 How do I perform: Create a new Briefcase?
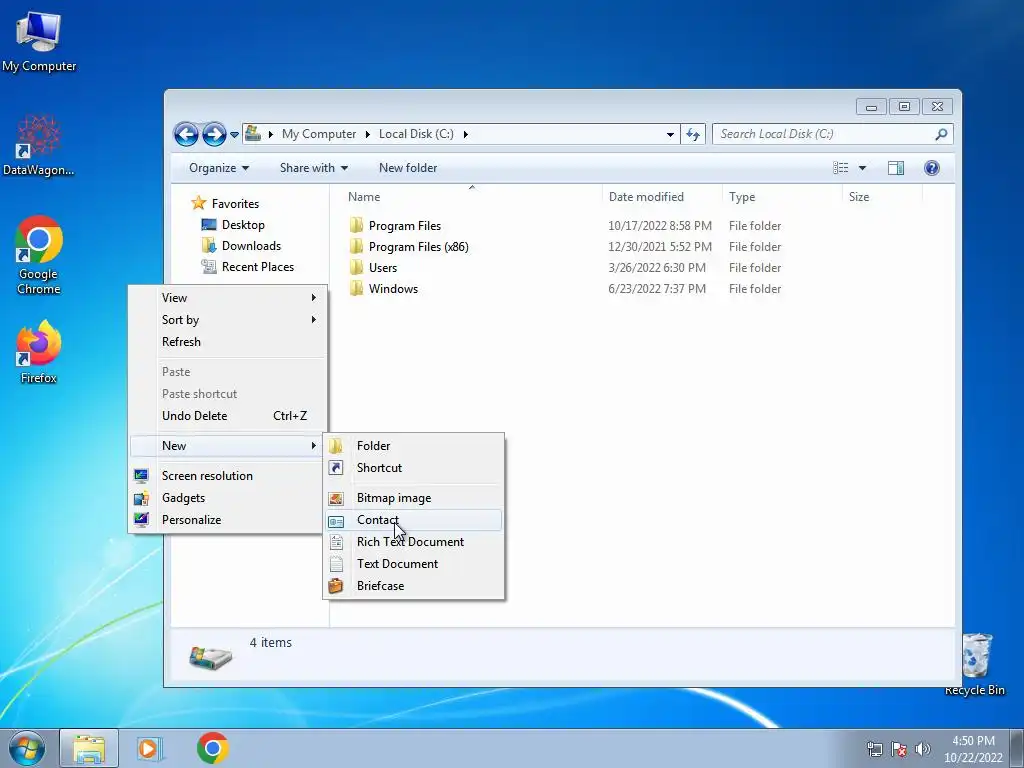(x=414, y=586)
